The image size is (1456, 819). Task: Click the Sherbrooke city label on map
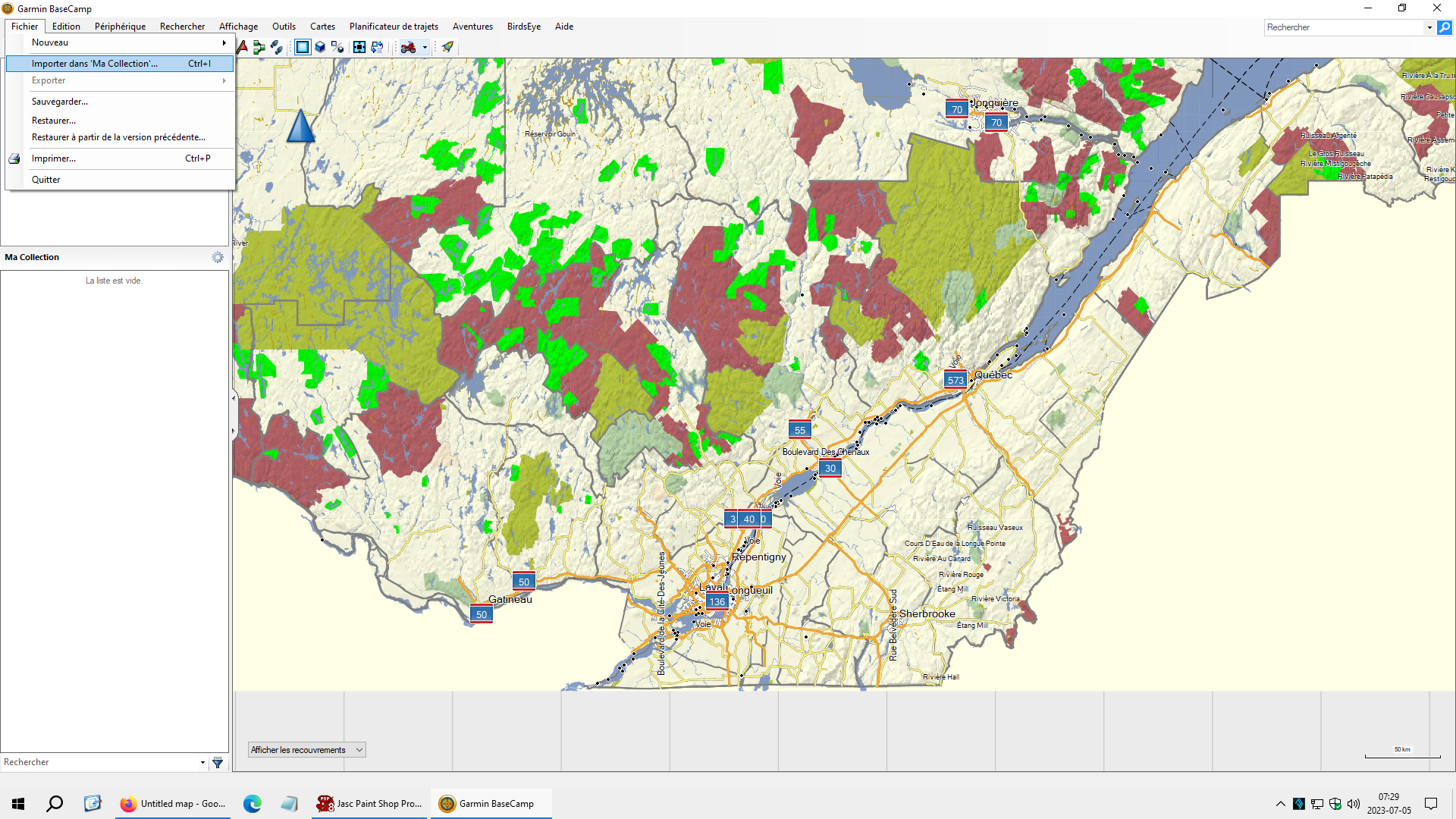pos(927,613)
